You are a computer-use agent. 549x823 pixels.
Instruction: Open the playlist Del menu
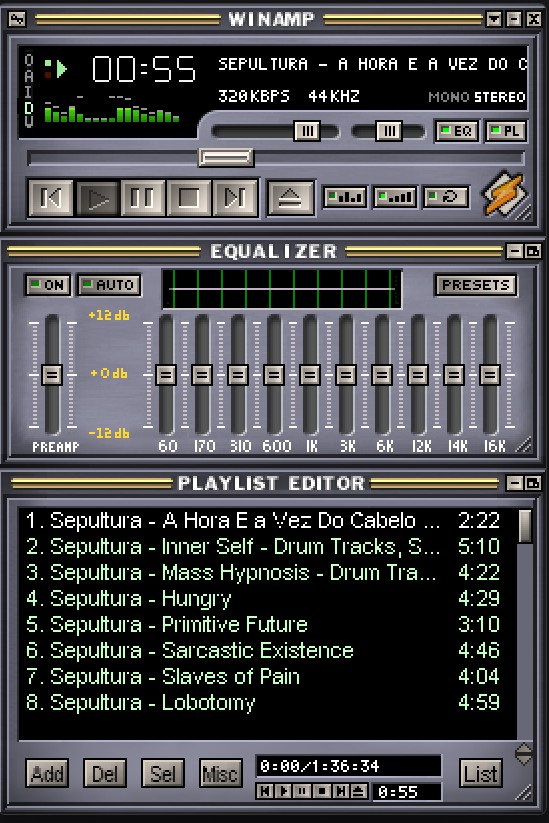click(x=105, y=773)
